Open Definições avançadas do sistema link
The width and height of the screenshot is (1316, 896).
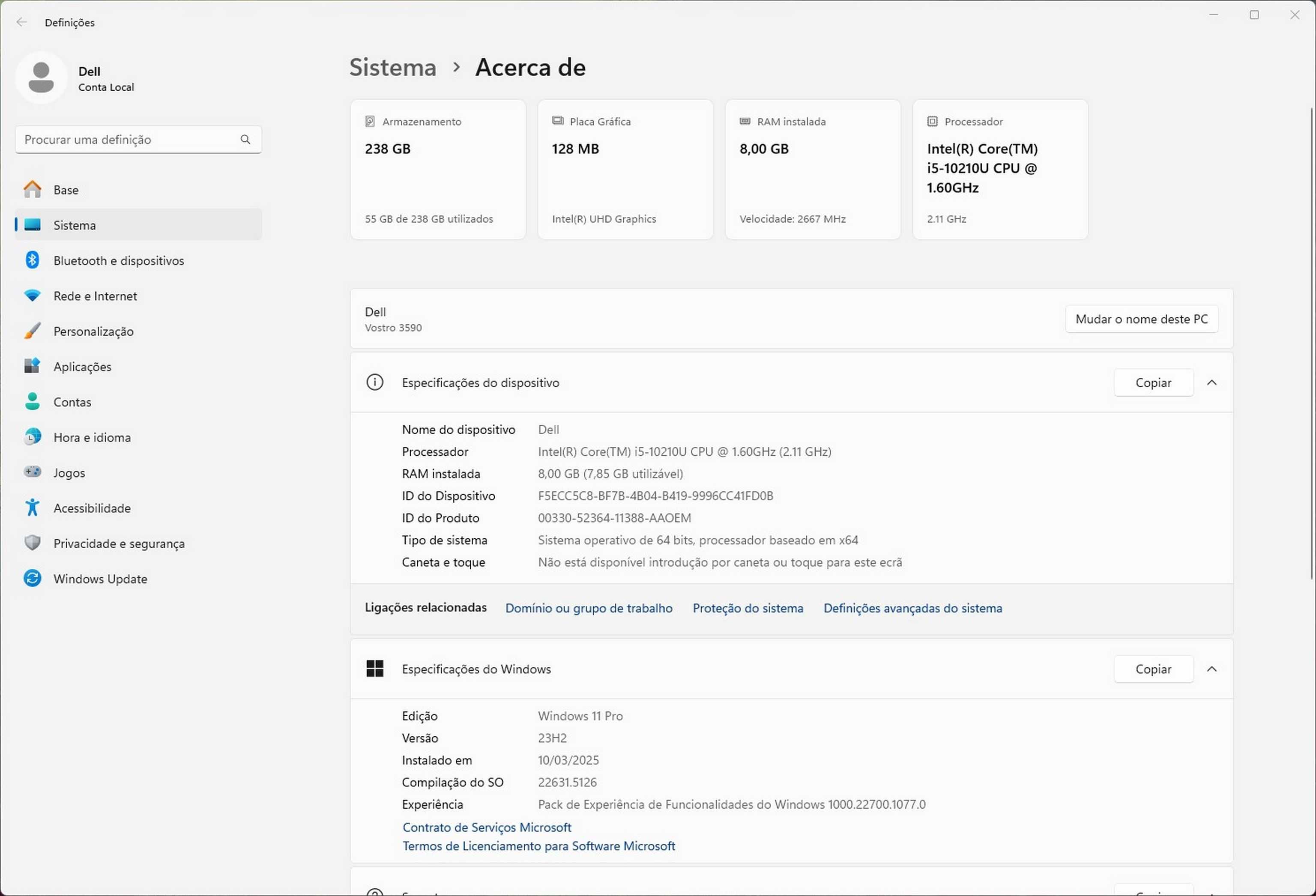point(912,608)
